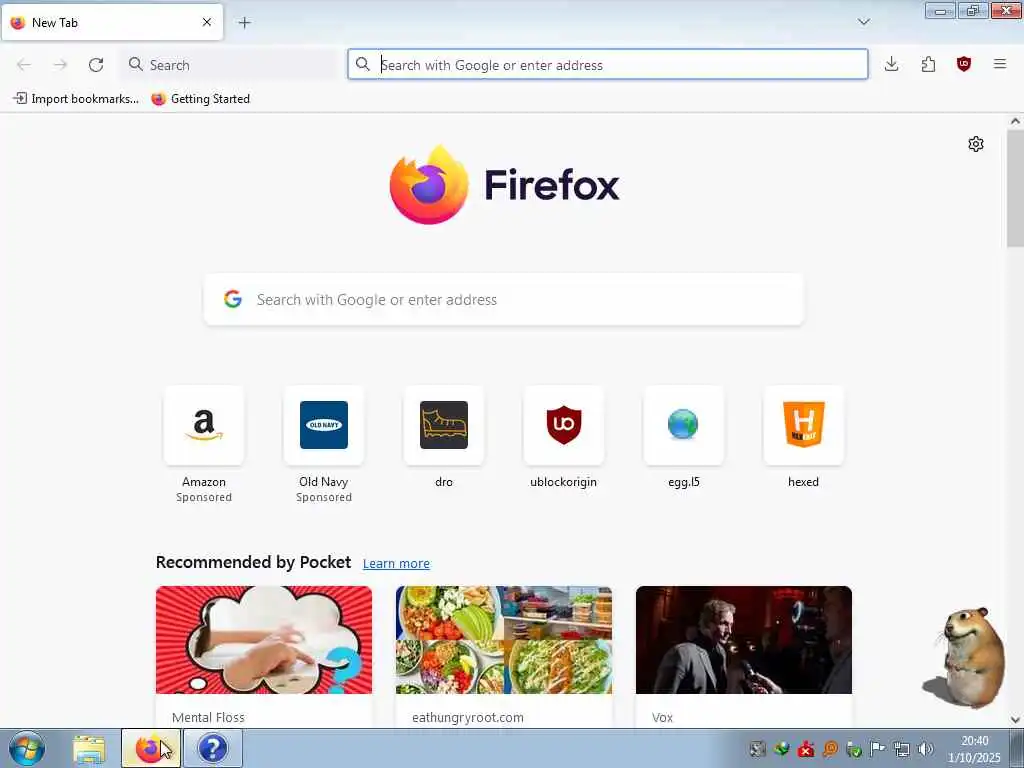Viewport: 1024px width, 768px height.
Task: Reload the current page
Action: pos(96,65)
